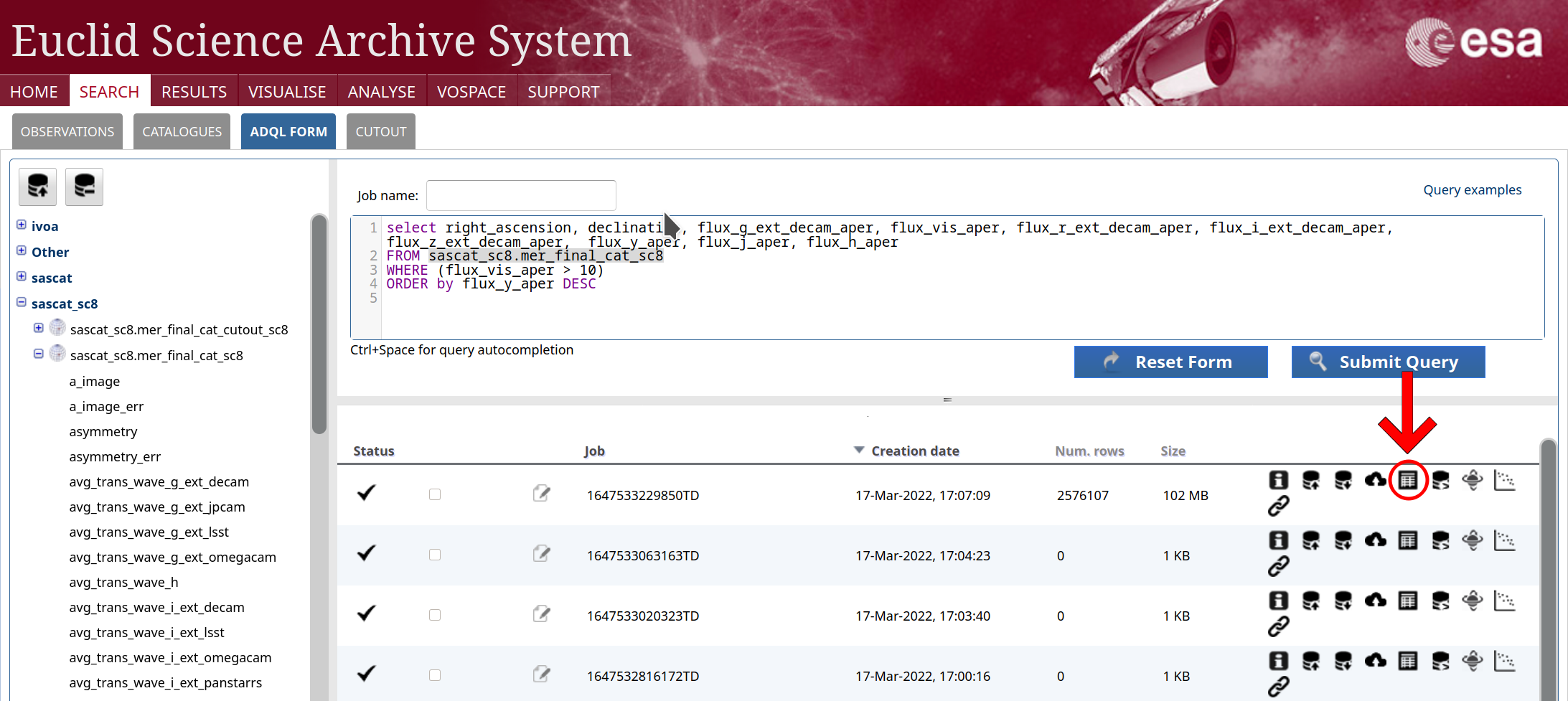Tick the checkbox for job 1647533229850TD
Image resolution: width=1568 pixels, height=701 pixels.
coord(435,494)
